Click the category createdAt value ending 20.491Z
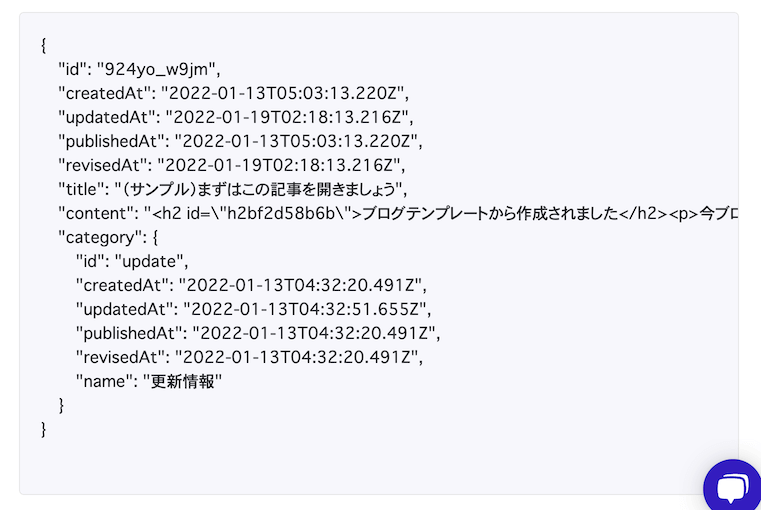This screenshot has height=510, width=761. tap(304, 285)
